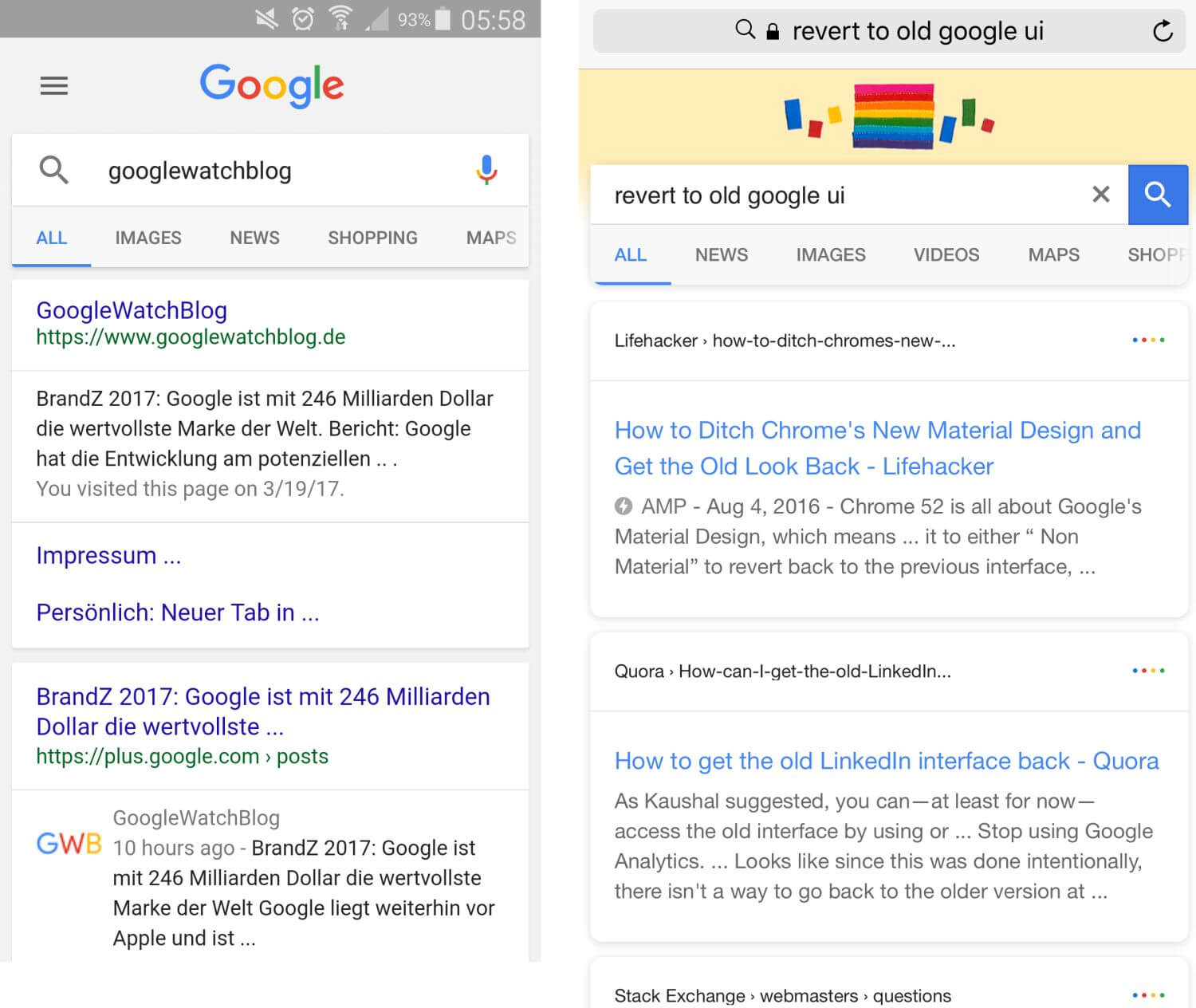Clear the search query with X
Viewport: 1196px width, 1008px height.
pyautogui.click(x=1100, y=195)
